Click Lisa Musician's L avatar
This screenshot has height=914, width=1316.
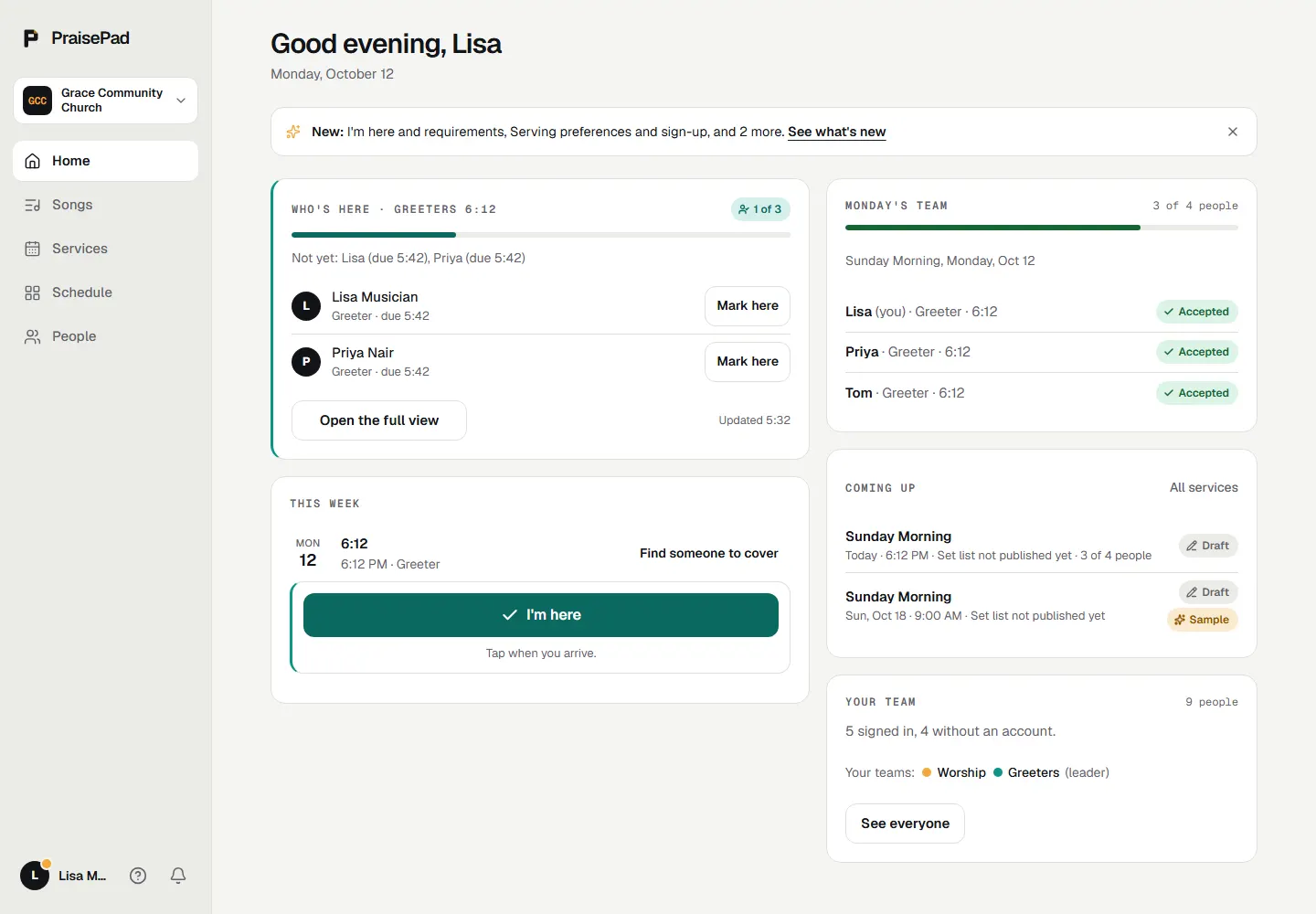click(306, 306)
